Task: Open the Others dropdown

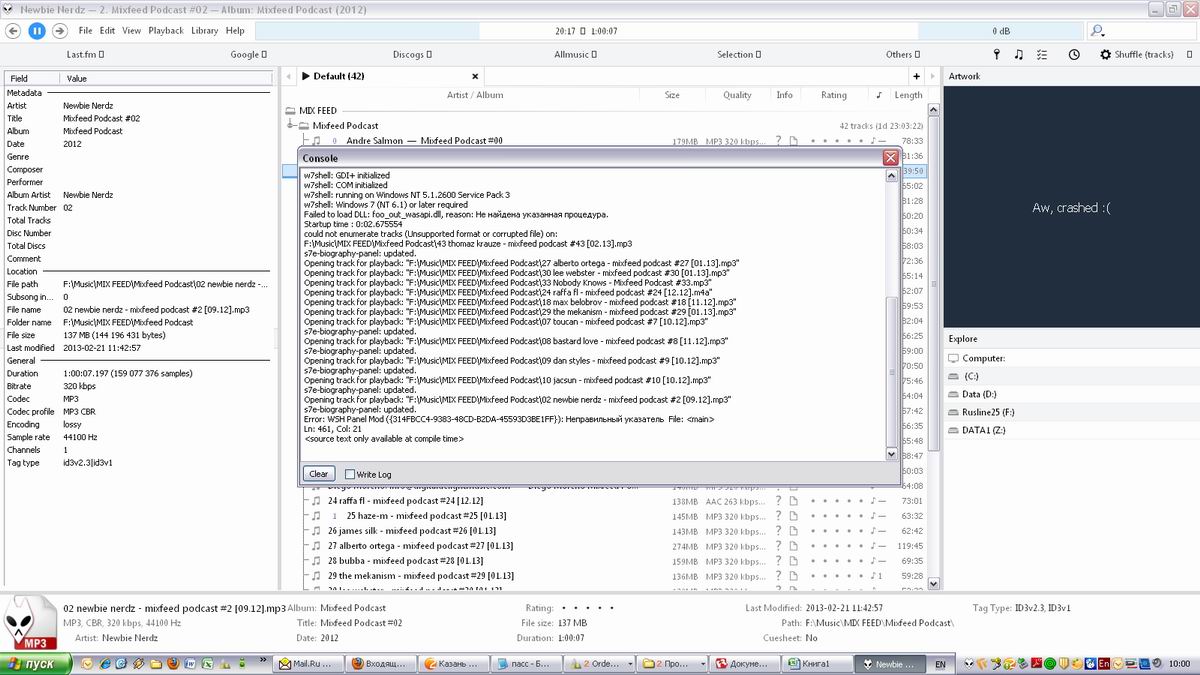Action: [x=900, y=55]
